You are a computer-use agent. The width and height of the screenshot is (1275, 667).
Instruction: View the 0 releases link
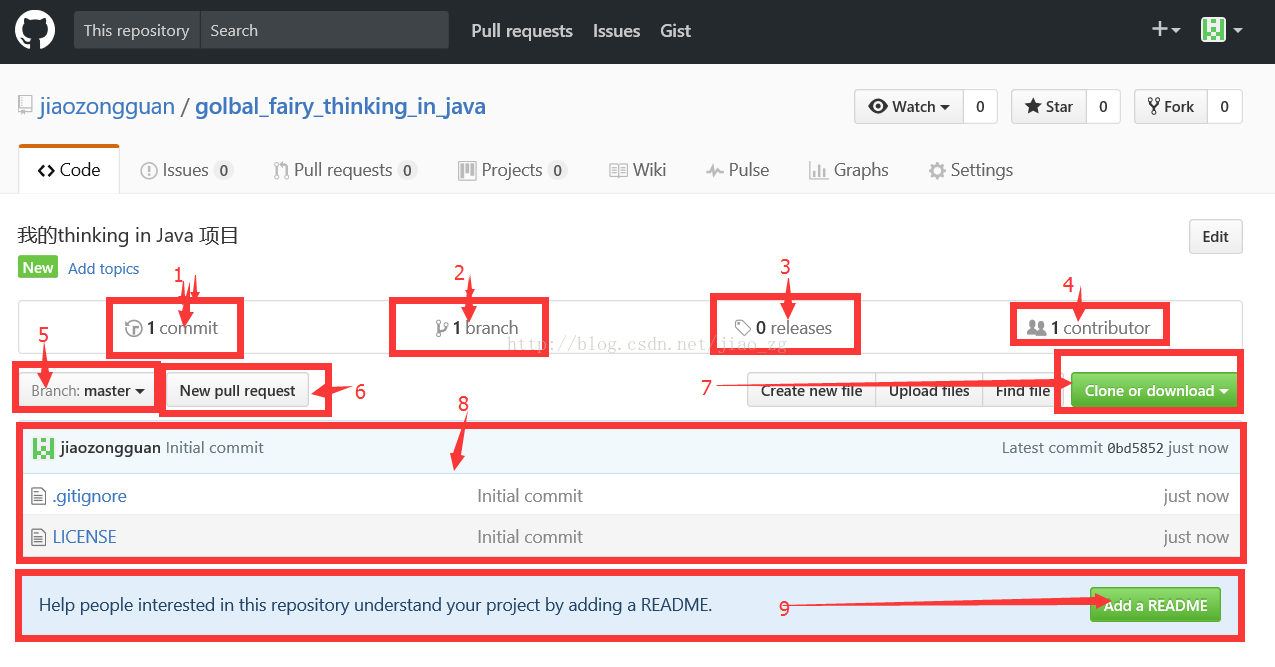click(783, 328)
